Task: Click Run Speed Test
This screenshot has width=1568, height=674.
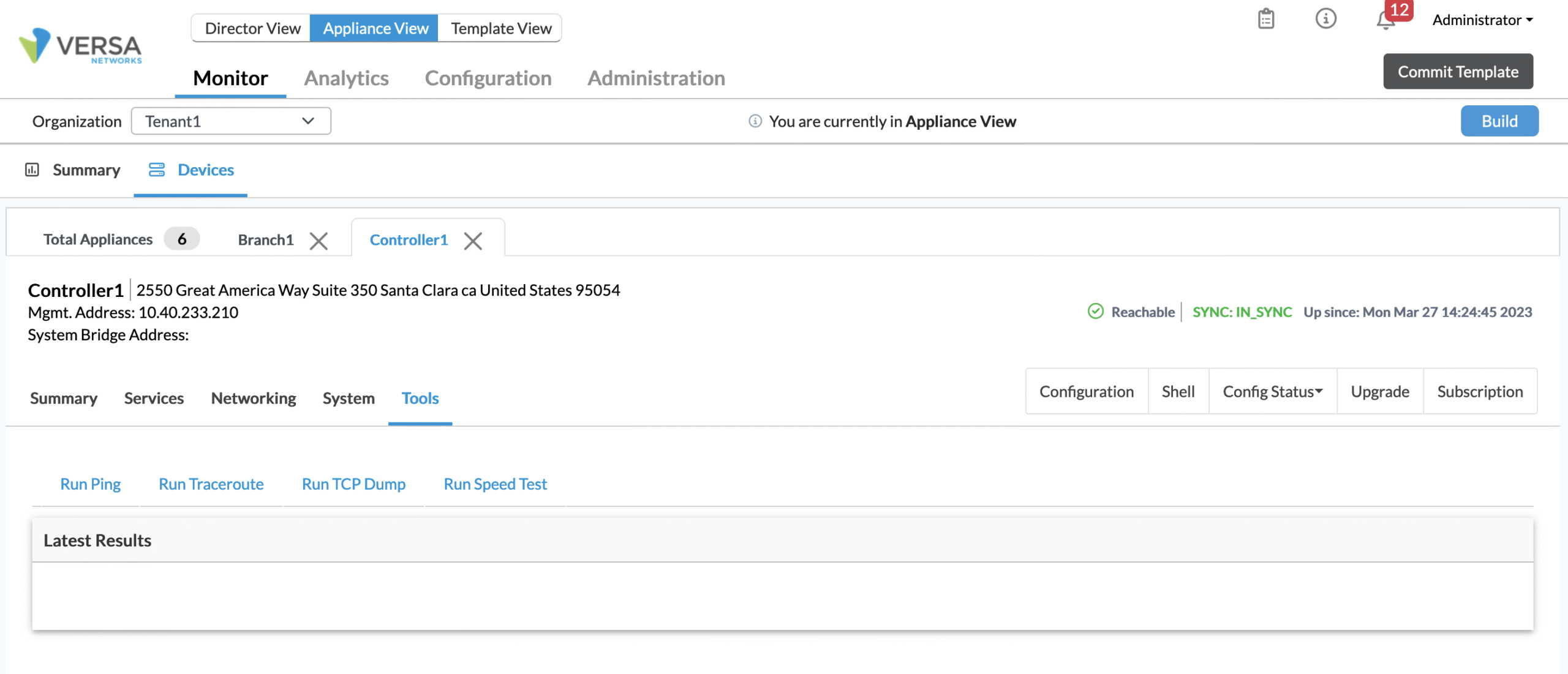Action: (496, 484)
